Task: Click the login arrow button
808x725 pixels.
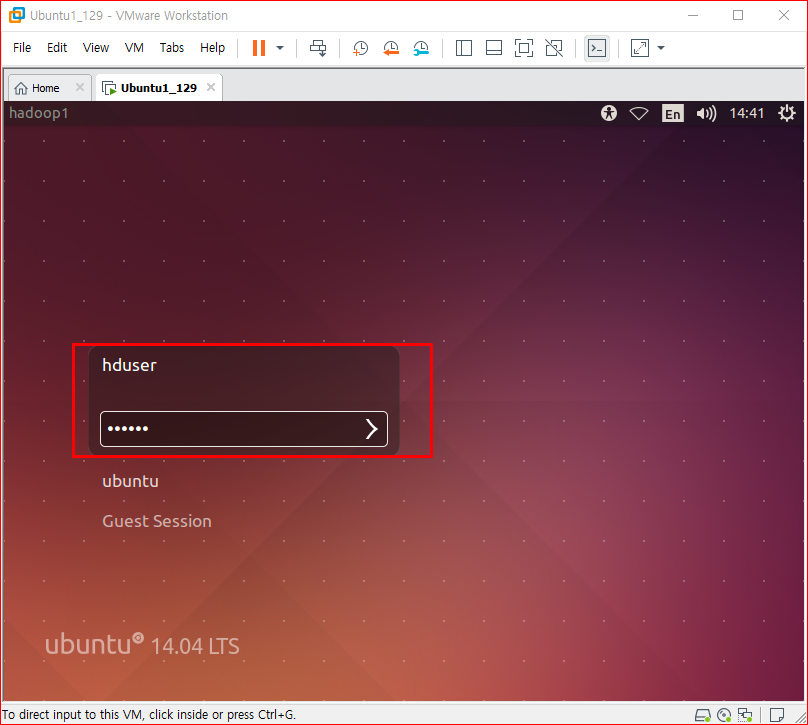Action: click(372, 429)
